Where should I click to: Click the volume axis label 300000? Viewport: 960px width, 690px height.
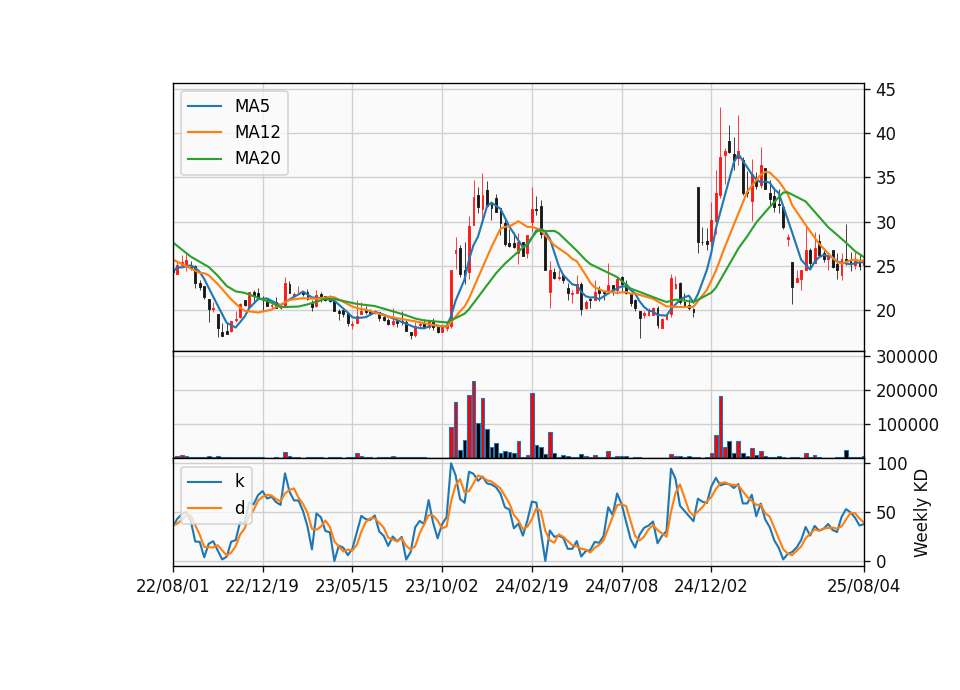click(x=907, y=357)
